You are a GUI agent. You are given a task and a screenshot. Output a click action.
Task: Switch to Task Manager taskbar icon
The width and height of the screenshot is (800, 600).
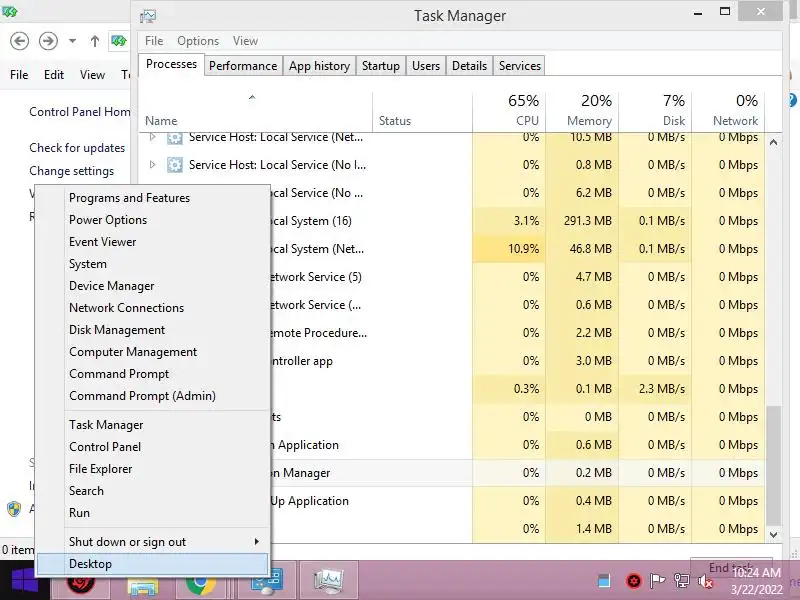(x=328, y=580)
